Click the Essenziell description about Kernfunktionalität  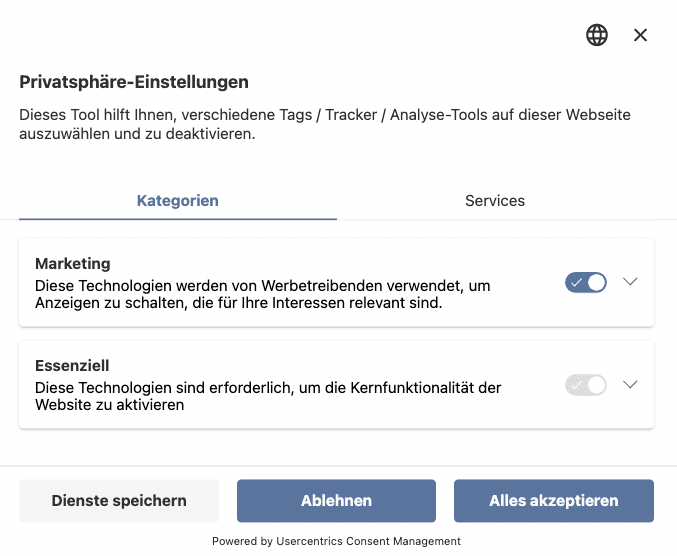point(268,396)
